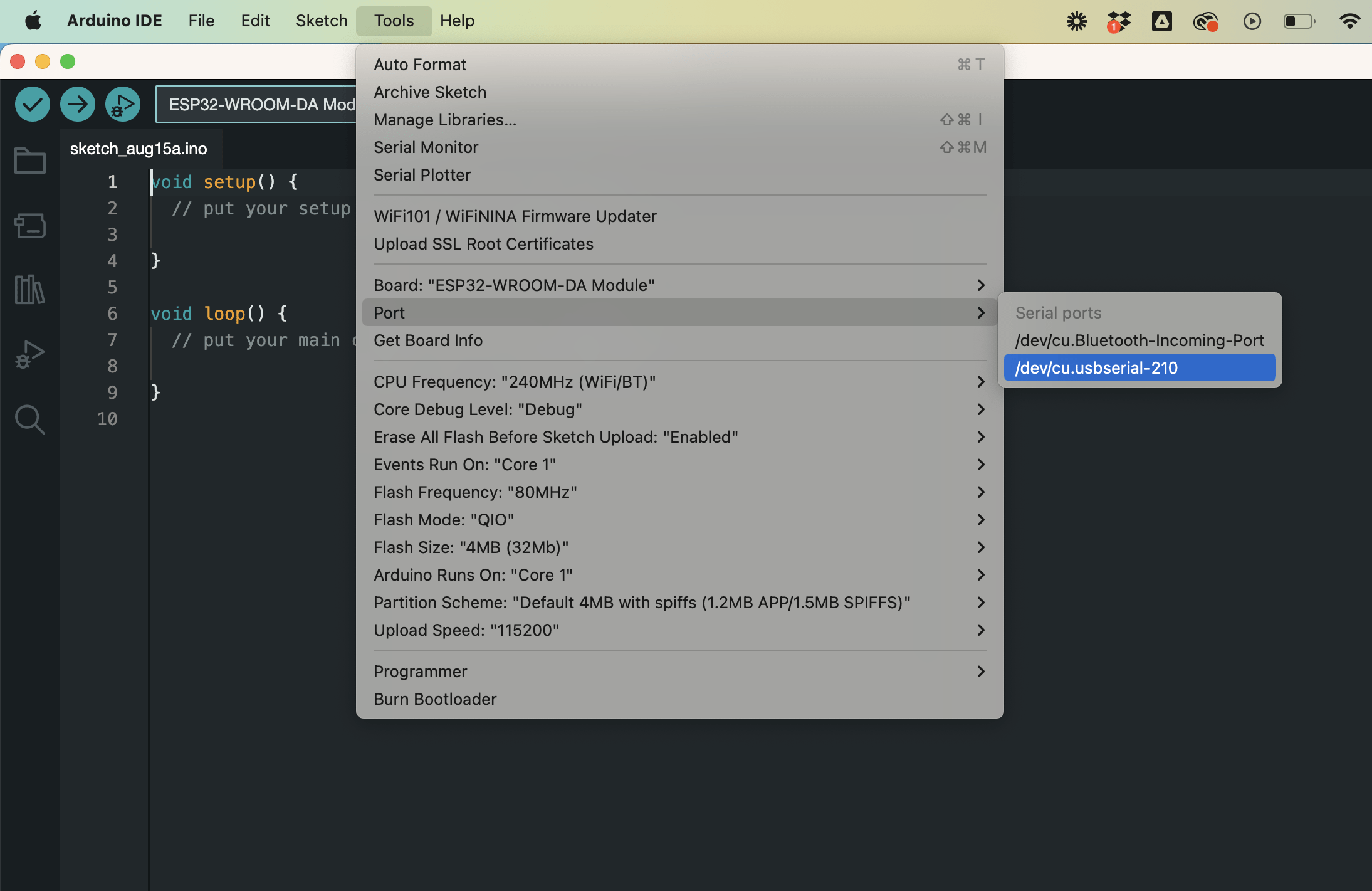Select the /dev/cu.Bluetooth-Incoming-Port serial port
1372x891 pixels.
click(1139, 340)
